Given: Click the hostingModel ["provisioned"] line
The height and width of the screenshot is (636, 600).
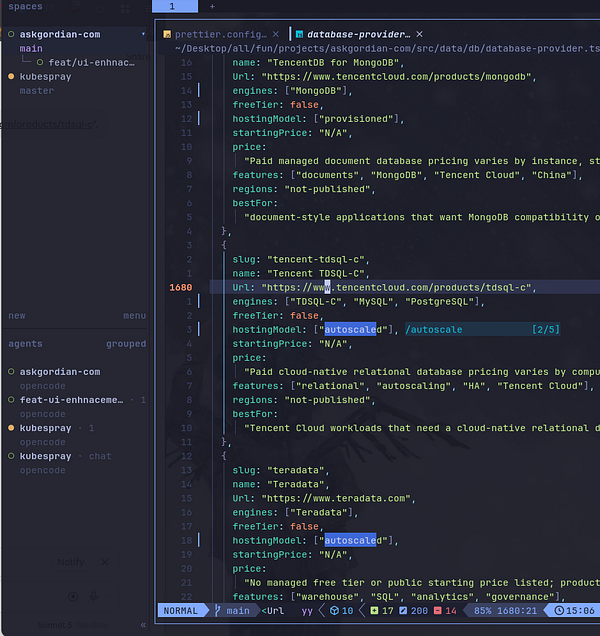Looking at the screenshot, I should click(318, 119).
